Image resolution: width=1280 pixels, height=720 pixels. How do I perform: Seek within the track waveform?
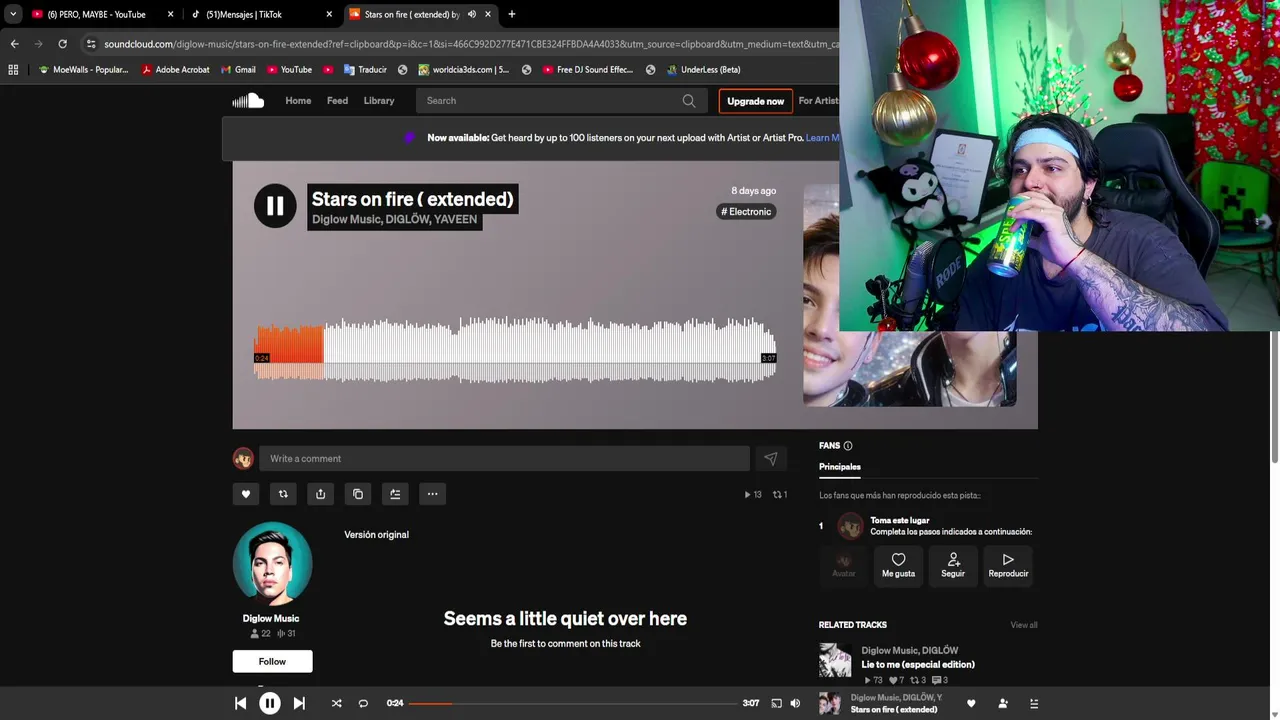point(515,350)
